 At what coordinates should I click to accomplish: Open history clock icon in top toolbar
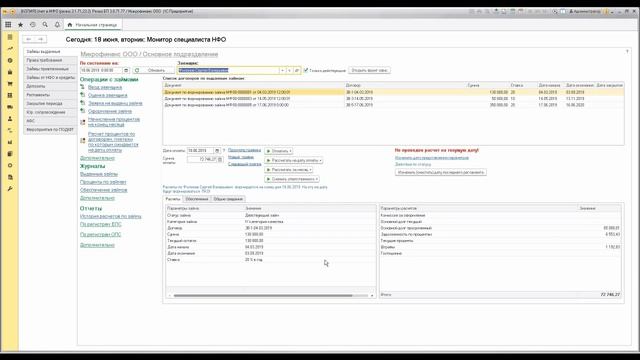(33, 24)
